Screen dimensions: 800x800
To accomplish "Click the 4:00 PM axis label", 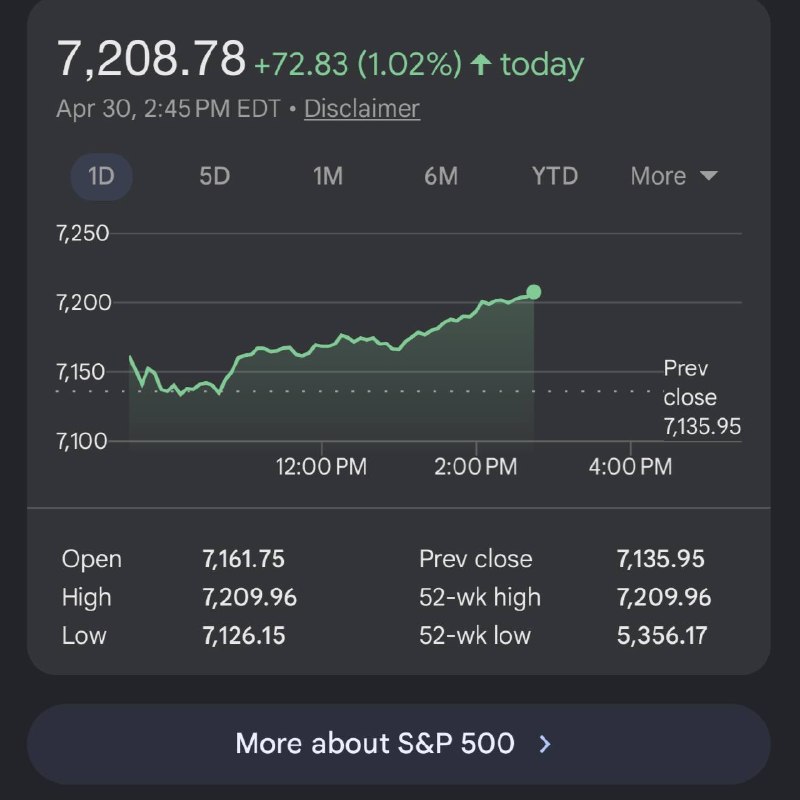I will 630,466.
